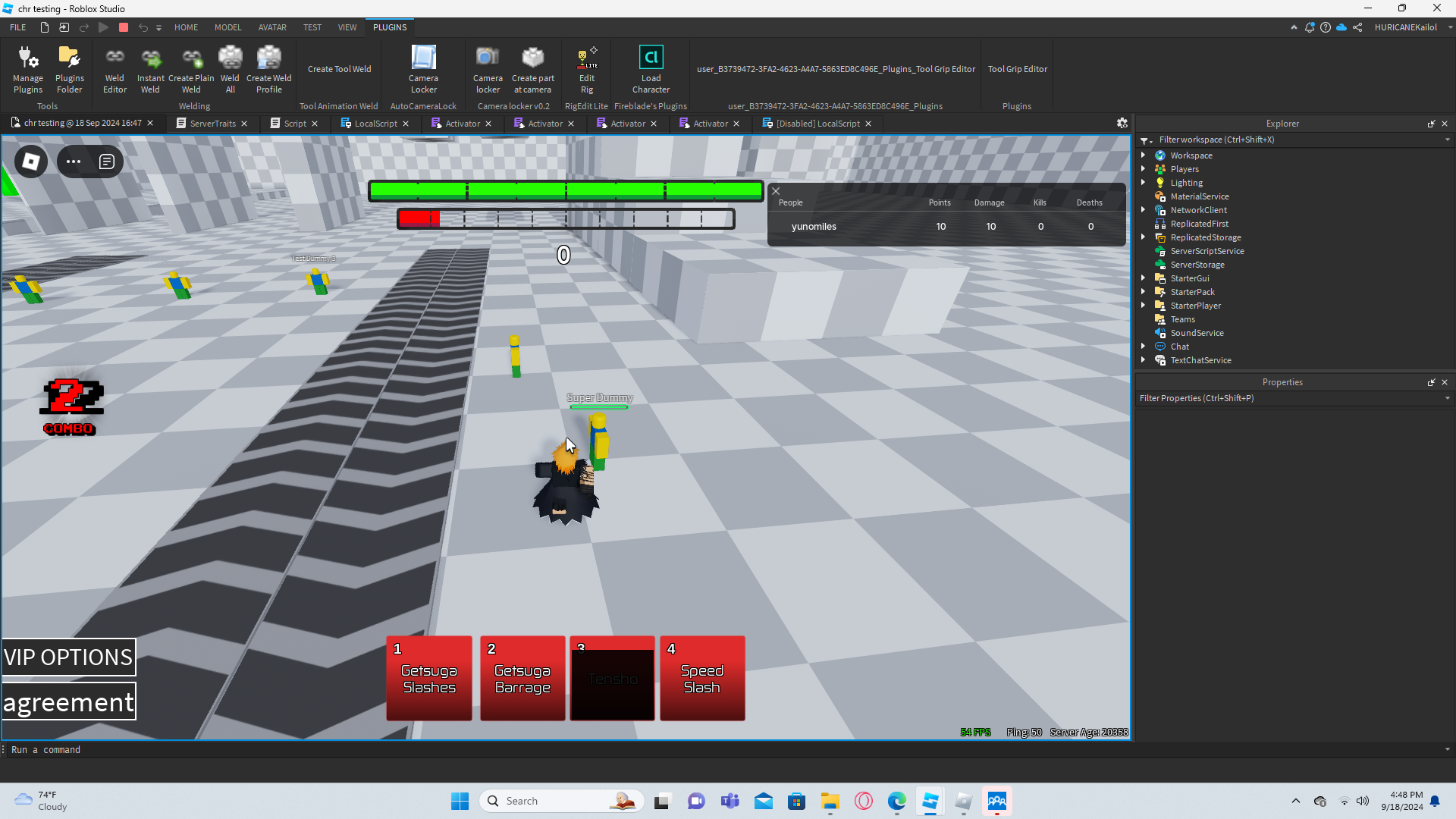Expand the StarterPlayer tree node

[x=1144, y=306]
